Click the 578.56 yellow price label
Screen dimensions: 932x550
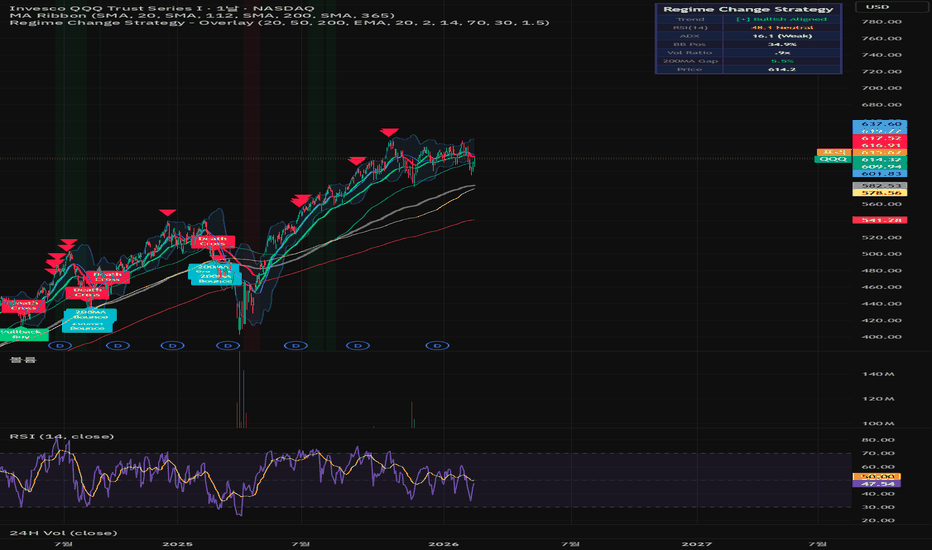(x=880, y=193)
